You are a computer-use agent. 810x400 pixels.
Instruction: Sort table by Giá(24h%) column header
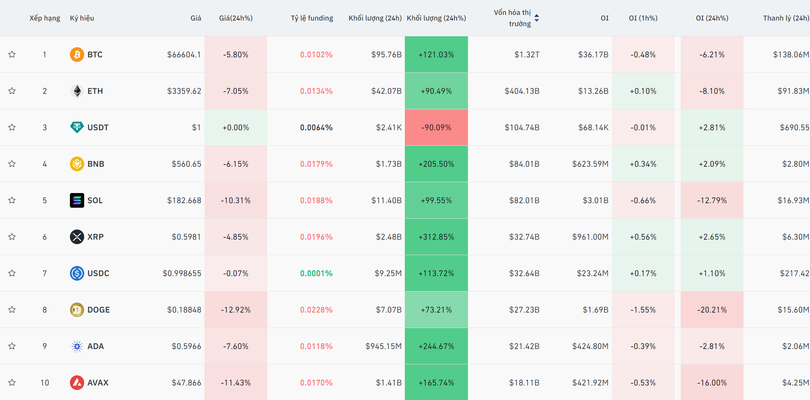[x=235, y=18]
